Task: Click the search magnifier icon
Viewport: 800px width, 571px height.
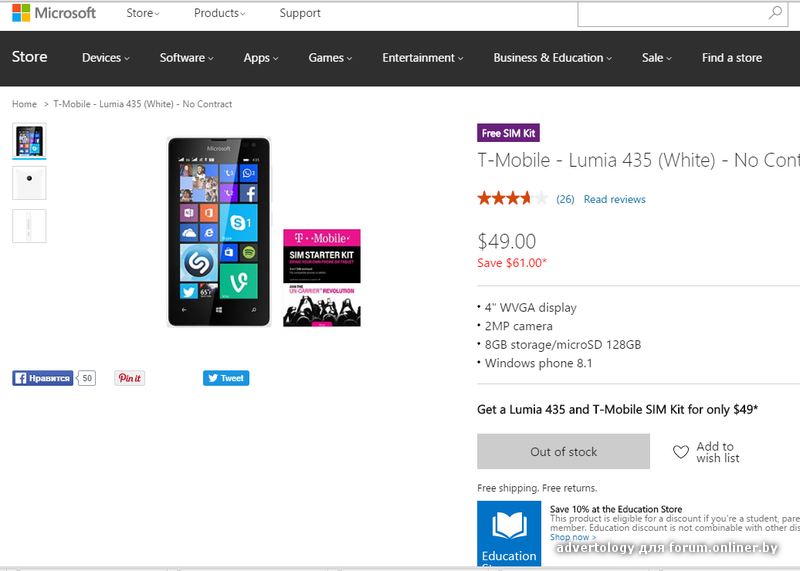Action: 775,13
